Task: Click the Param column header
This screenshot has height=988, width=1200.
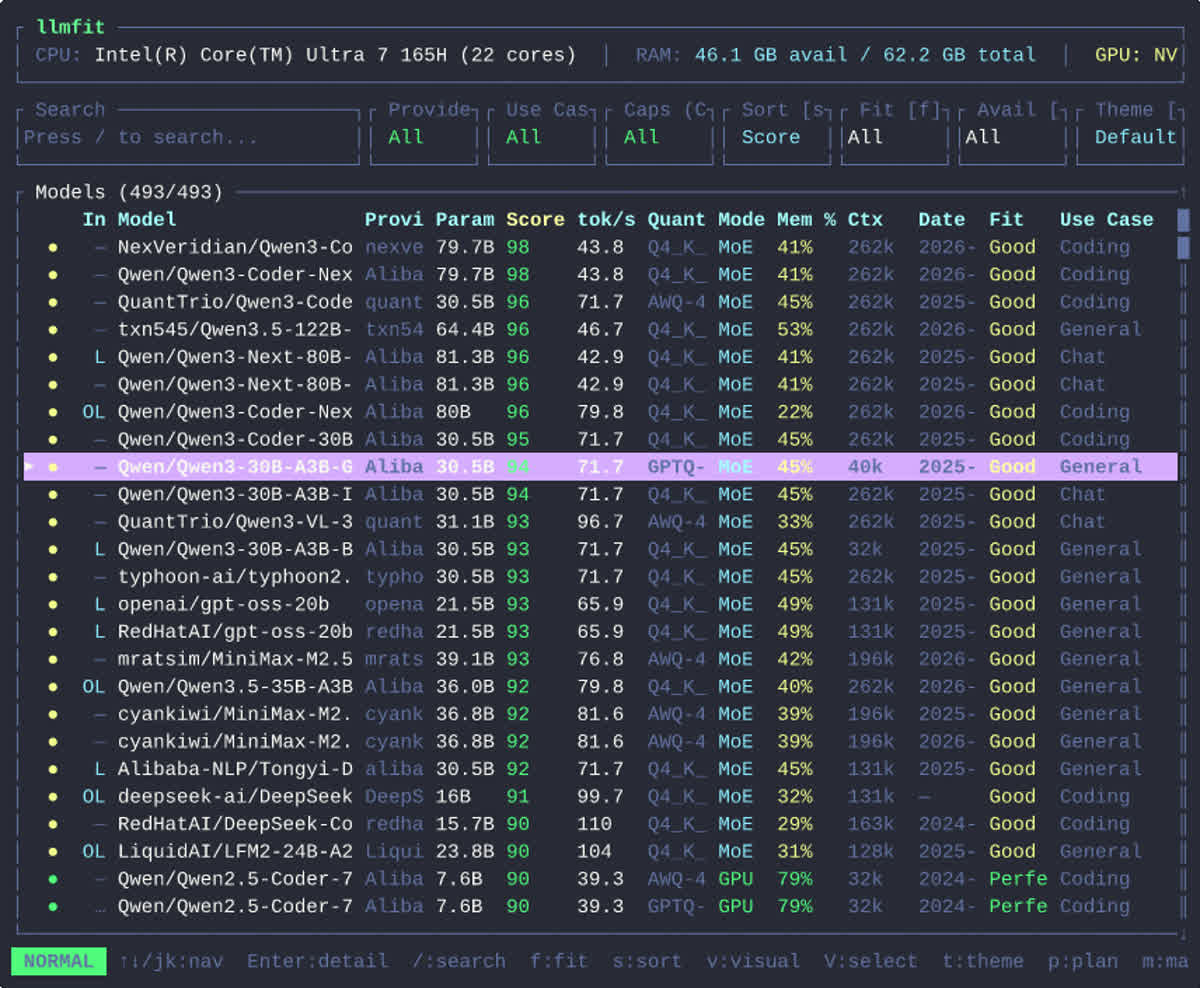Action: coord(465,220)
